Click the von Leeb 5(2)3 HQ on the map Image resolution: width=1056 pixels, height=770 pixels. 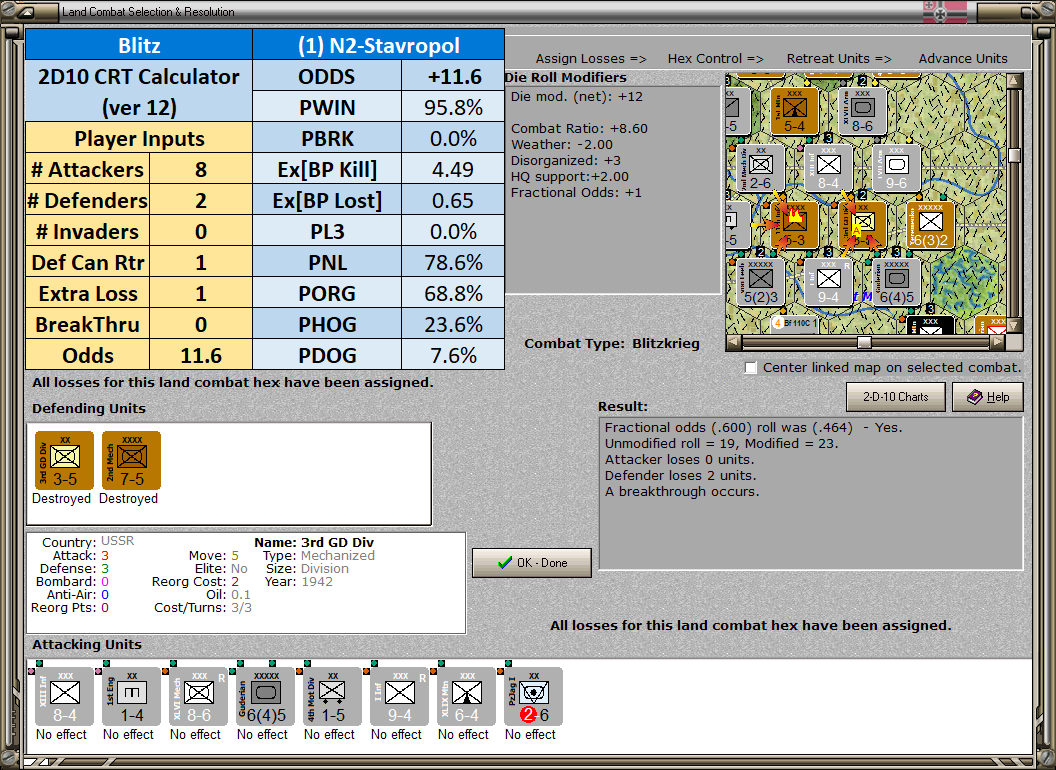pyautogui.click(x=760, y=282)
